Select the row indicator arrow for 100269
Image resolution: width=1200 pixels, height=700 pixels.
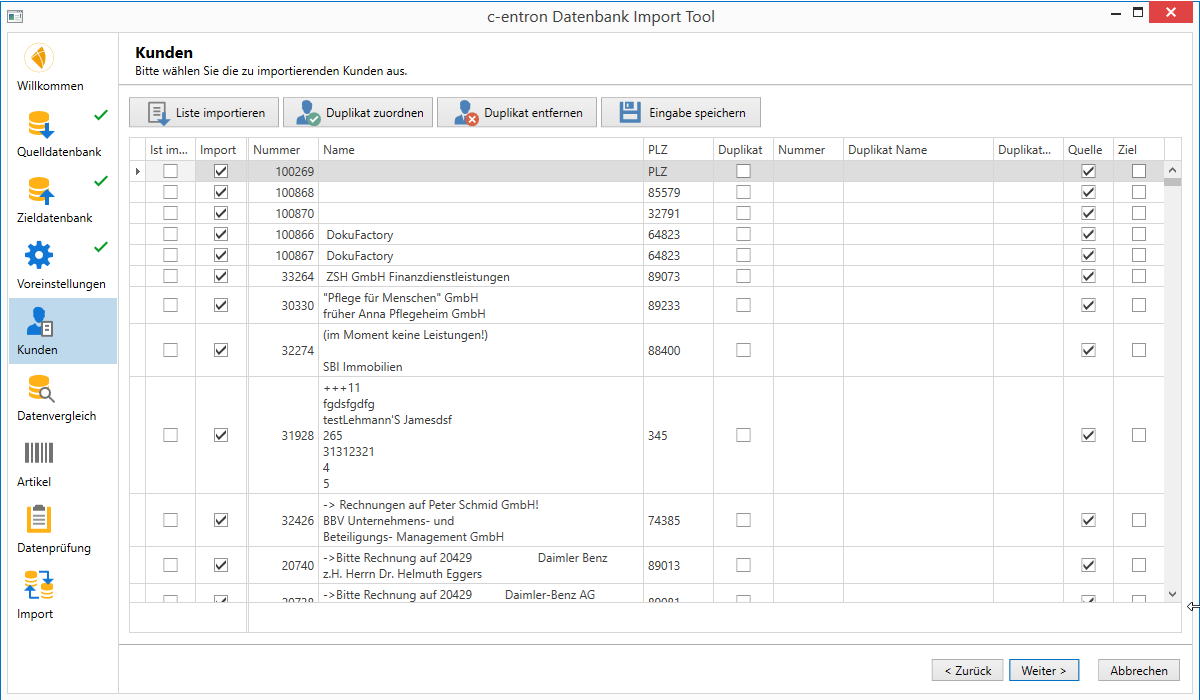[x=138, y=172]
